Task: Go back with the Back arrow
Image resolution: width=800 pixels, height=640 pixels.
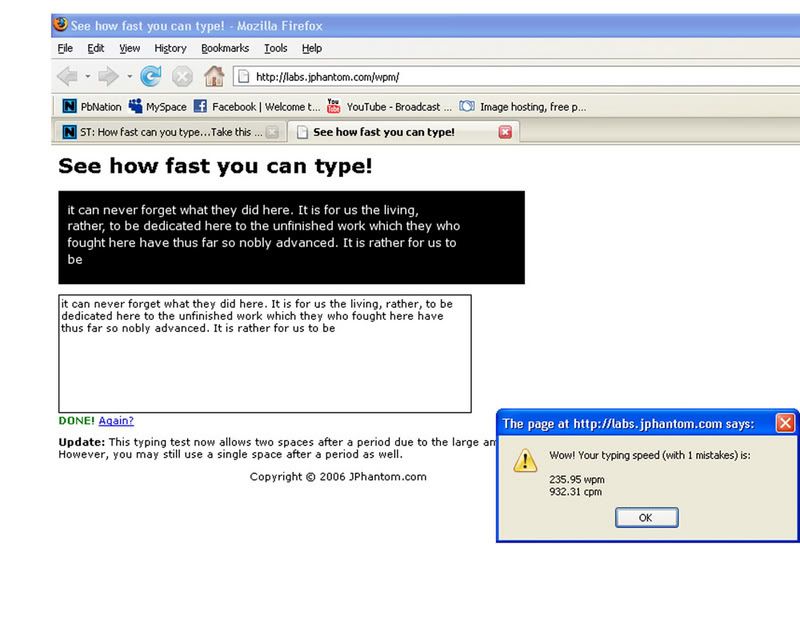Action: pos(67,77)
